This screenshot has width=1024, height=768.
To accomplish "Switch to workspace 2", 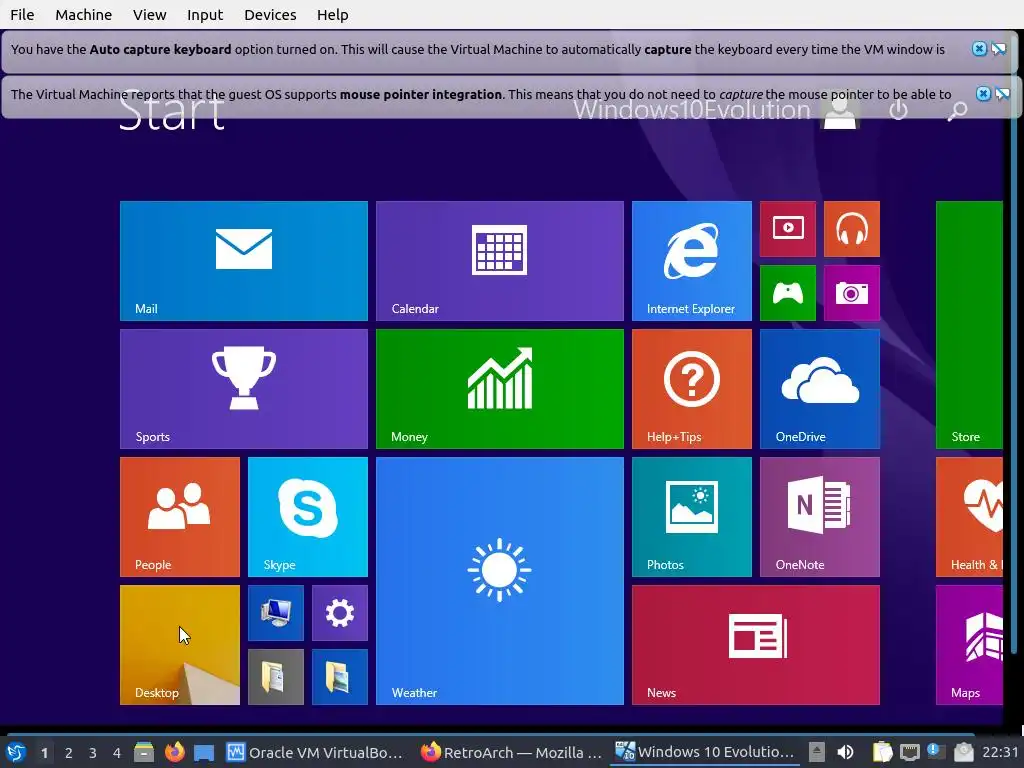I will [69, 753].
